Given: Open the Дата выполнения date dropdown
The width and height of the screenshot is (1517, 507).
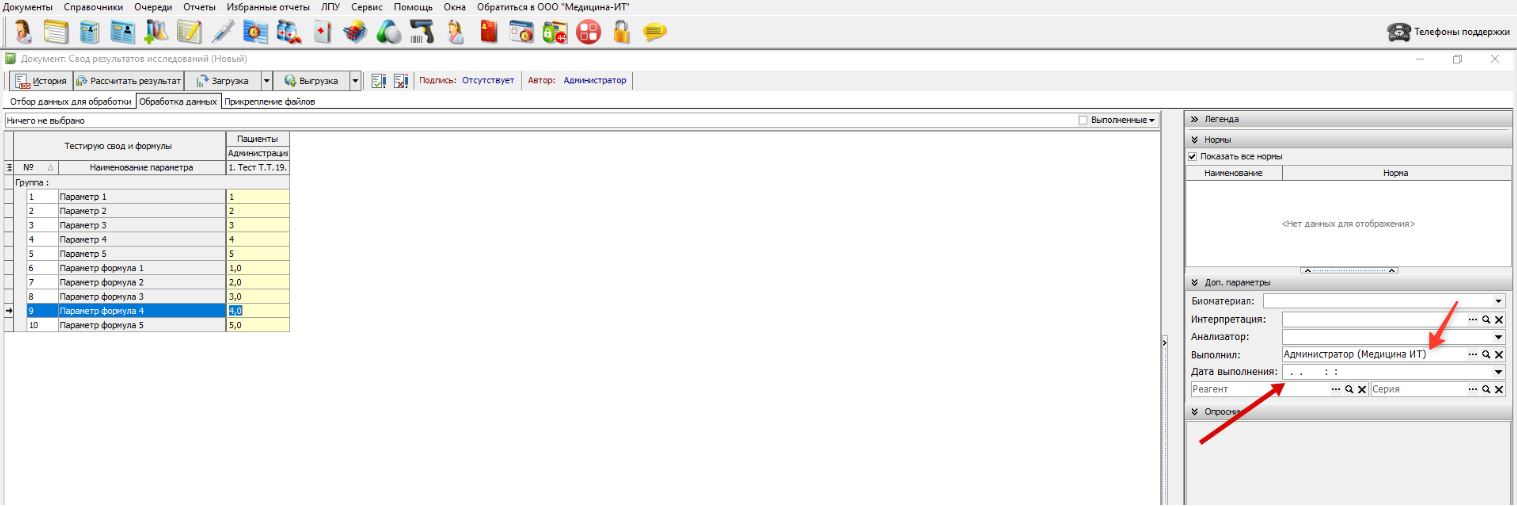Looking at the screenshot, I should tap(1498, 372).
